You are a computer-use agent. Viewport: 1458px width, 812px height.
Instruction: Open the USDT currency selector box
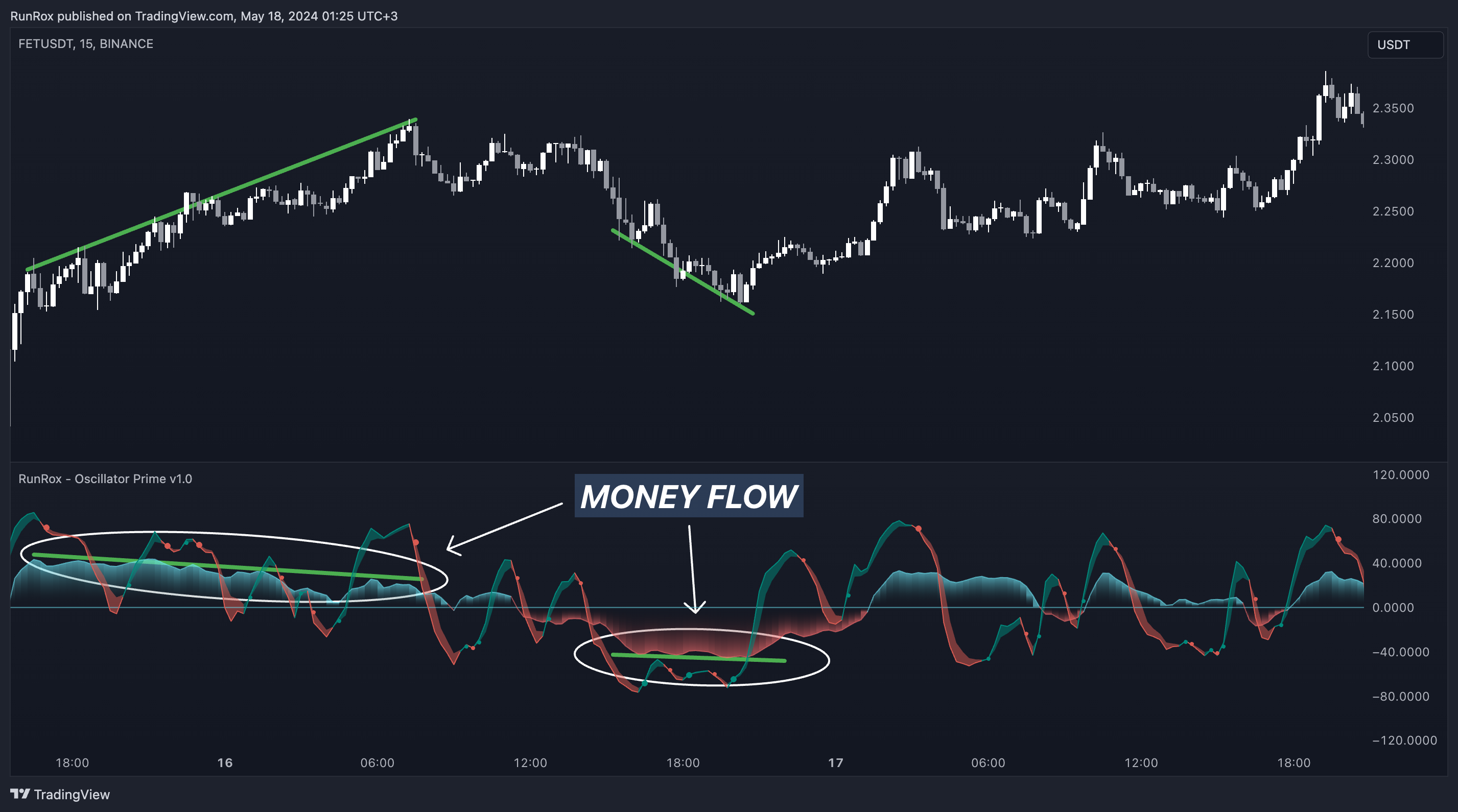point(1405,45)
